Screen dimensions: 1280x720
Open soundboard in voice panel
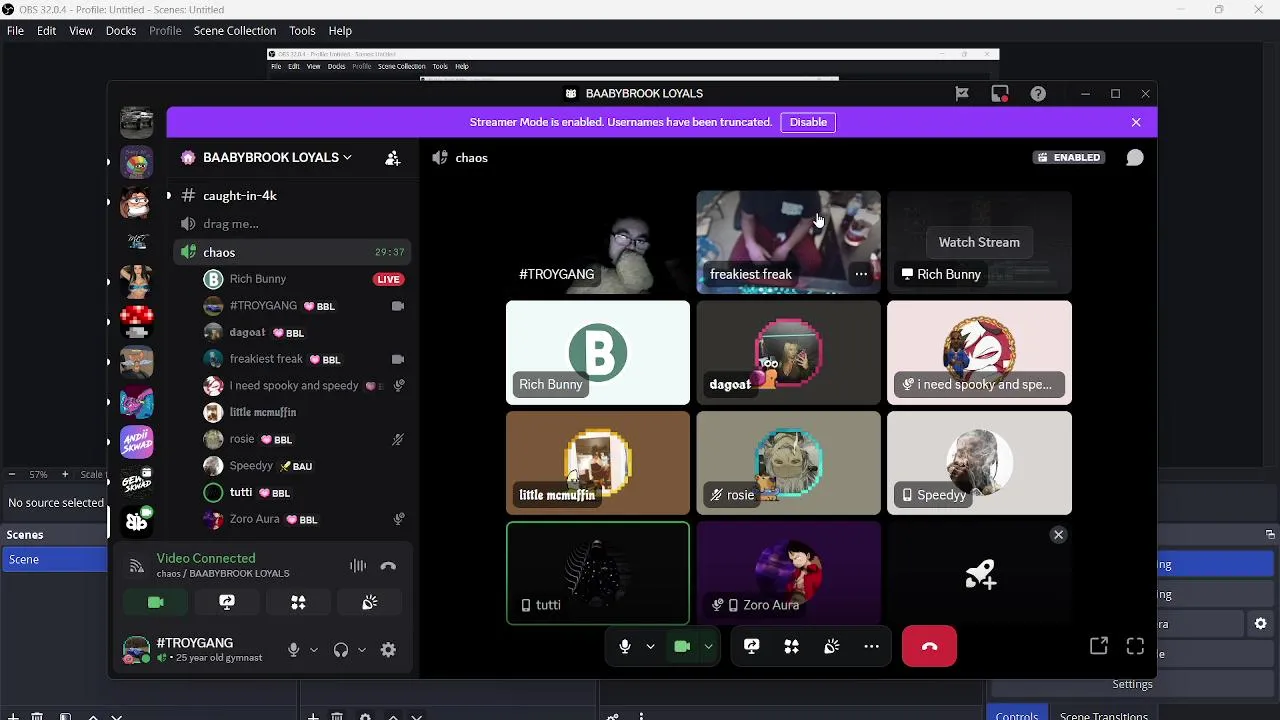(370, 602)
